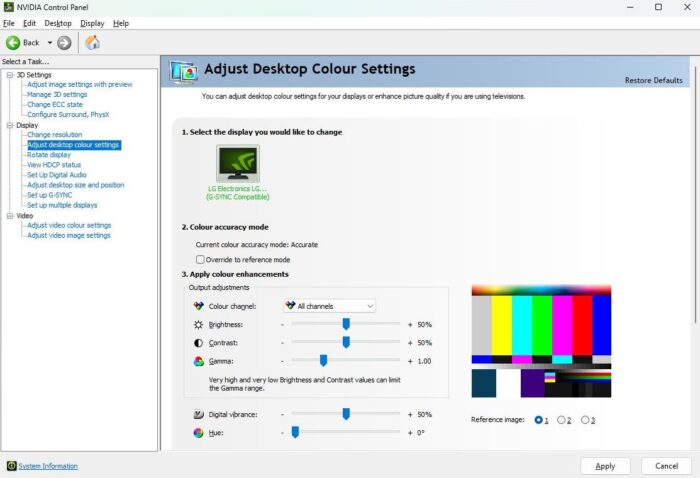Open Configure Surround, PhysX
Image resolution: width=700 pixels, height=478 pixels.
(68, 115)
